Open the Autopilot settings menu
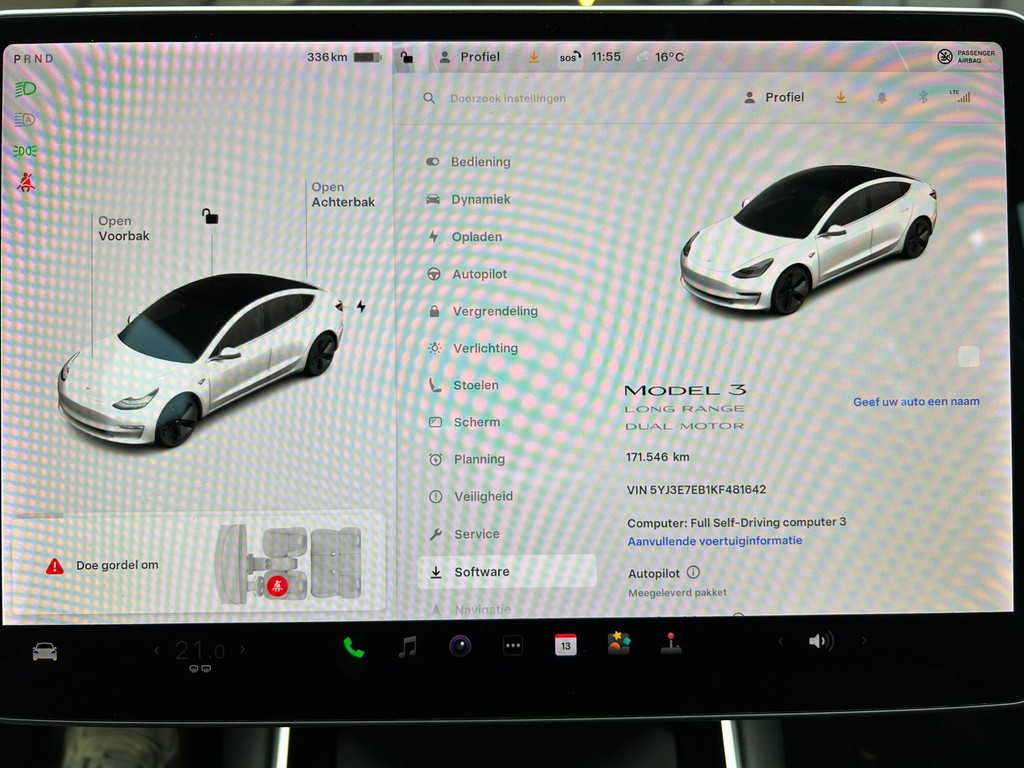Screen dimensions: 1024x768 (x=479, y=274)
